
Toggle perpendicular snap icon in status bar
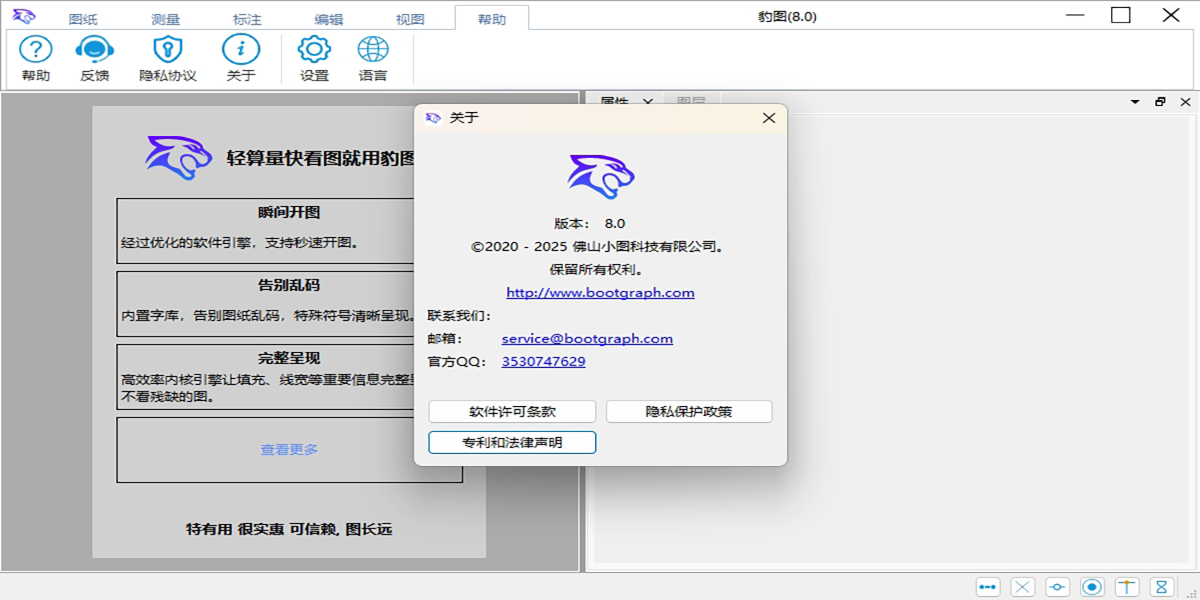1127,587
